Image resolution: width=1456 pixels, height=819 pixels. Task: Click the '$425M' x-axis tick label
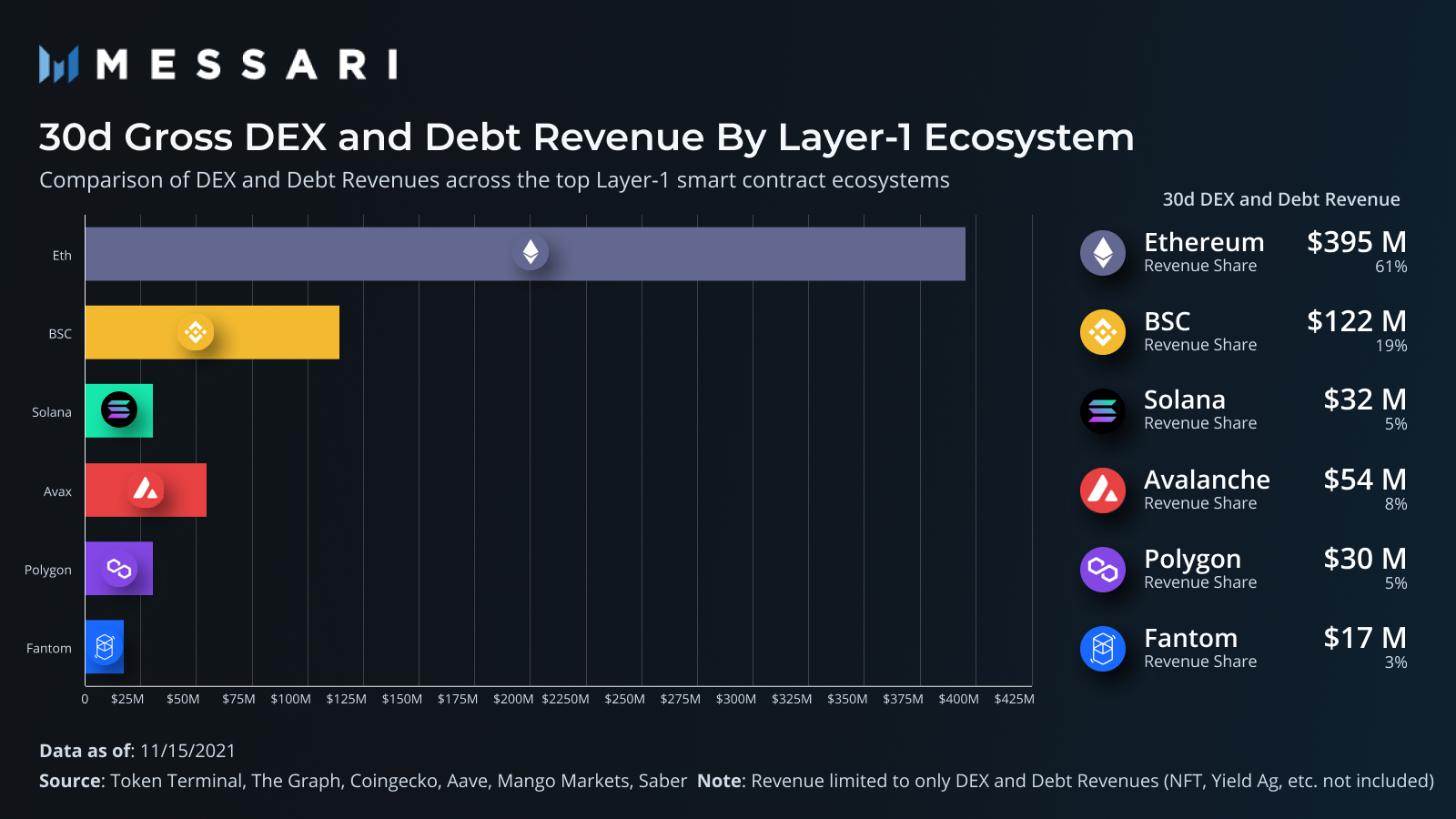click(x=1015, y=699)
